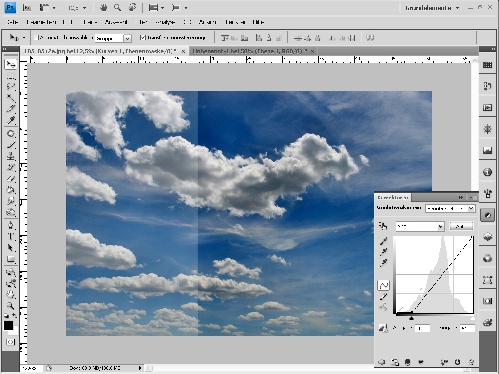
Task: Open the Curves preset dropdown
Action: tap(450, 208)
